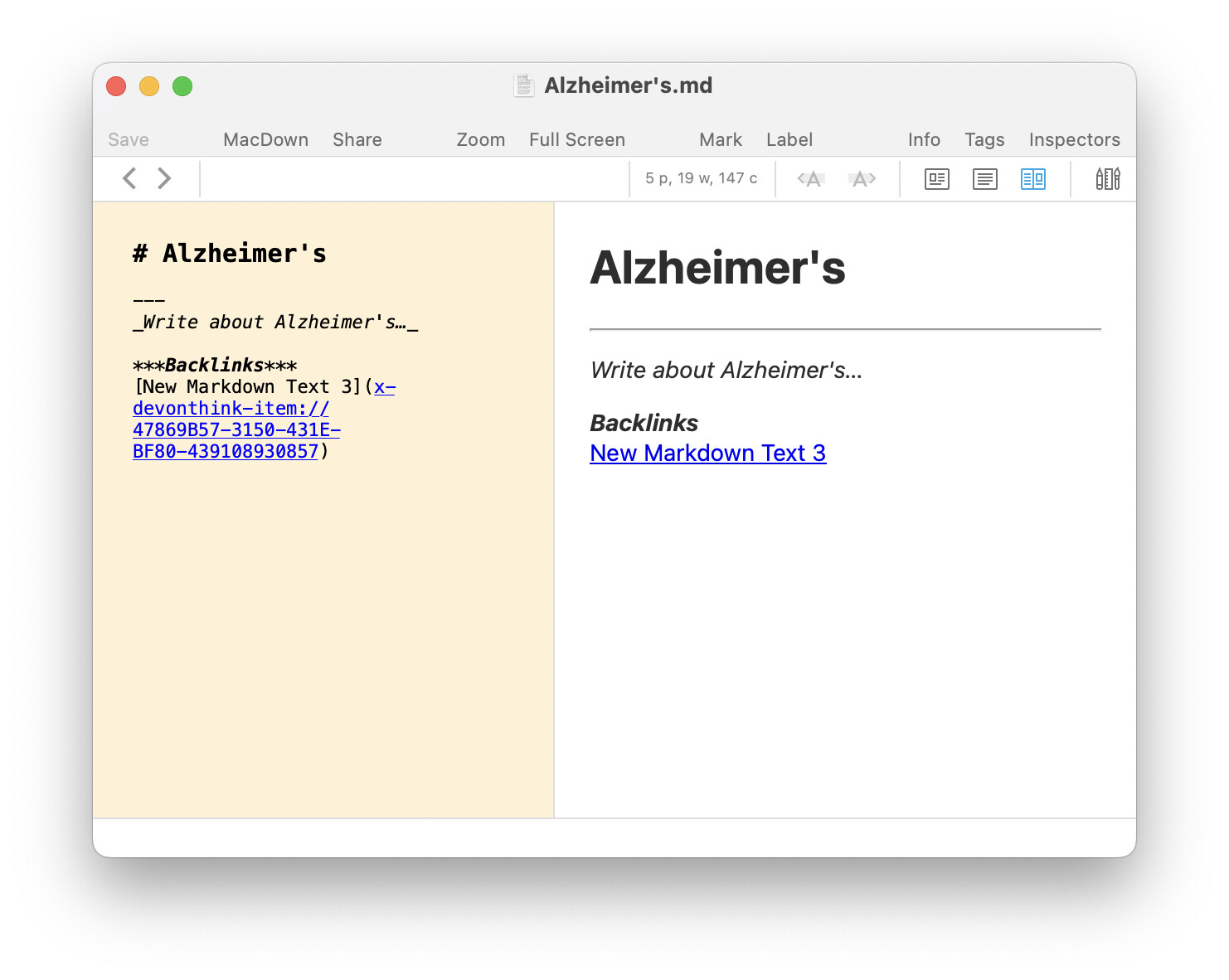Open the Tags toolbar item

[x=984, y=139]
